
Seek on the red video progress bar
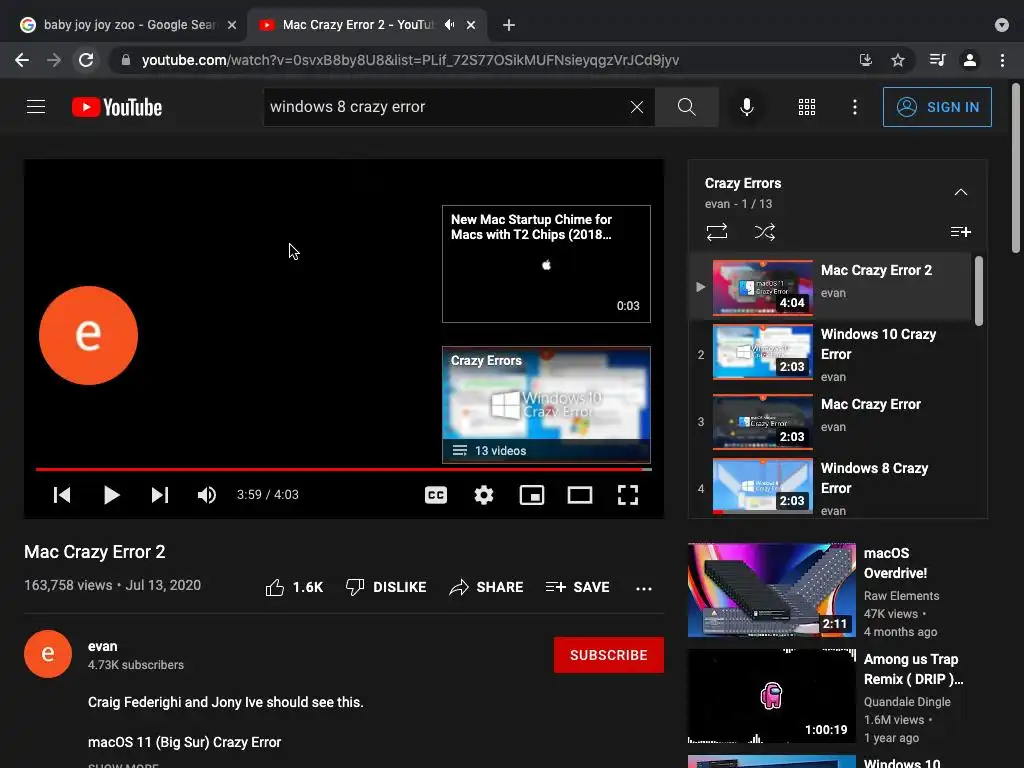[344, 469]
